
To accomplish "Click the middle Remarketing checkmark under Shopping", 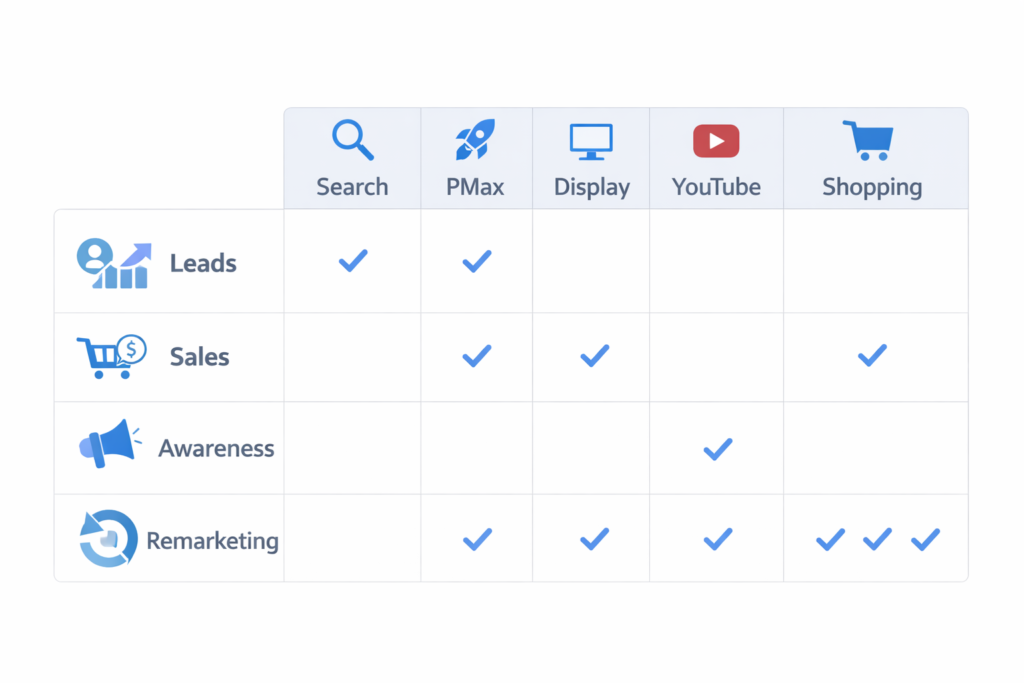I will pos(877,540).
